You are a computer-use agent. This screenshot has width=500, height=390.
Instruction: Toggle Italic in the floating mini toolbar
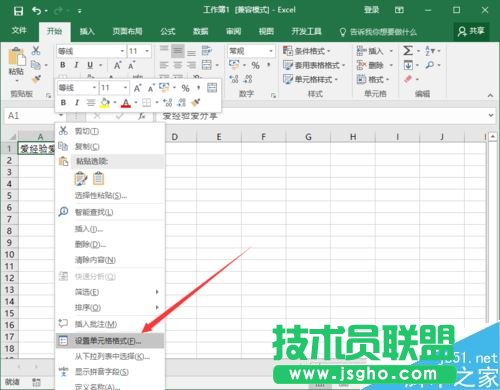click(x=77, y=102)
